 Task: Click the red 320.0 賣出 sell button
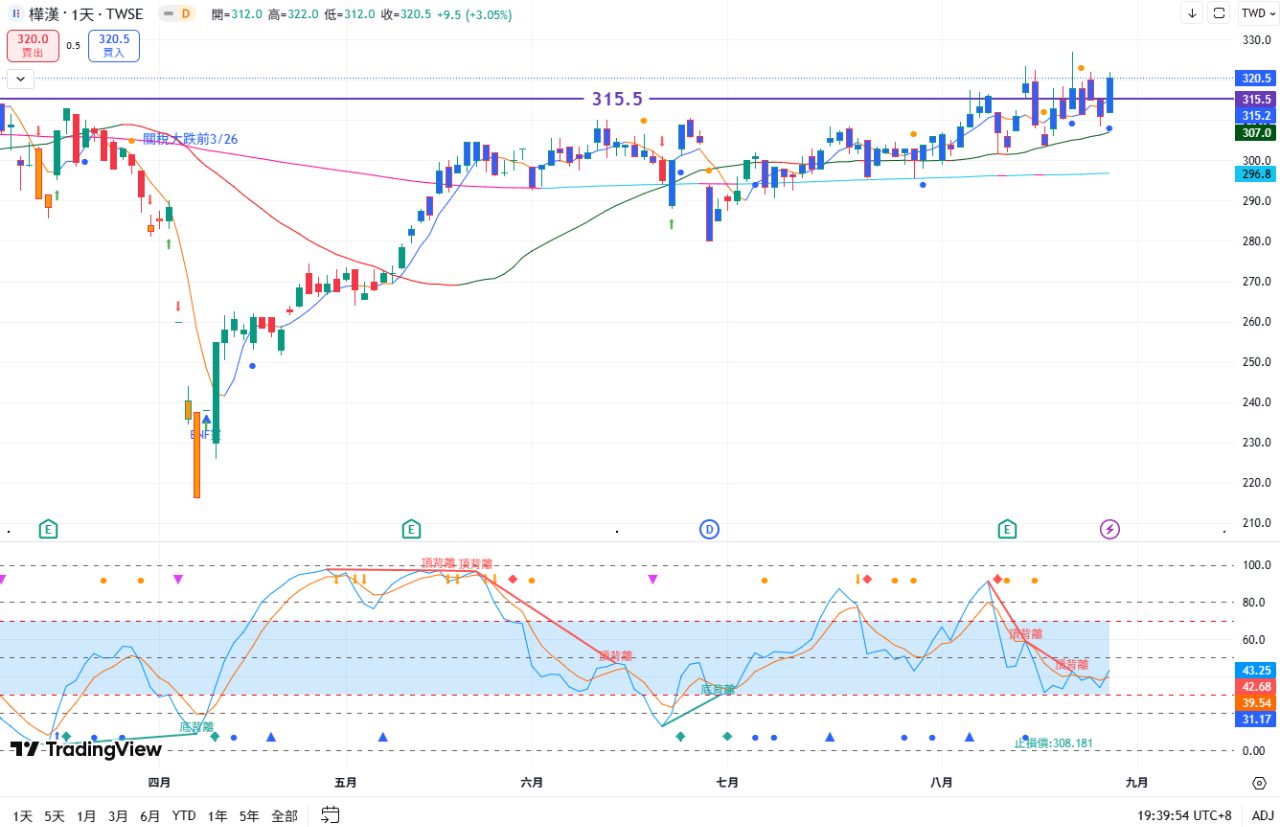point(33,45)
